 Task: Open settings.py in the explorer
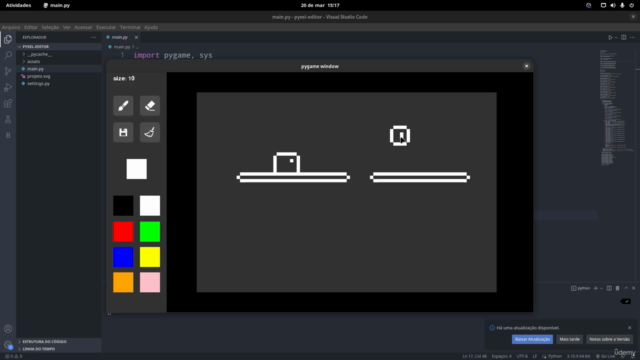[59, 83]
